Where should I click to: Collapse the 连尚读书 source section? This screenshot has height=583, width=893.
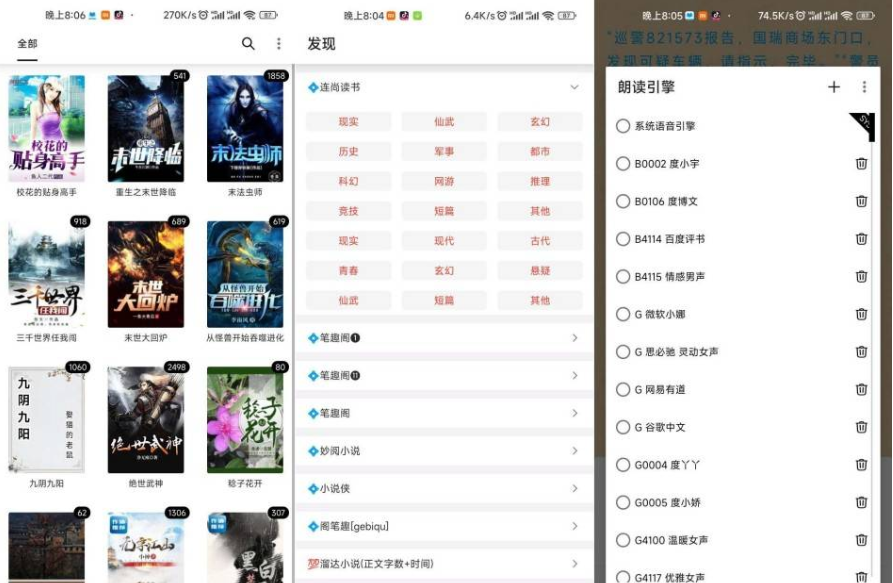pos(574,87)
